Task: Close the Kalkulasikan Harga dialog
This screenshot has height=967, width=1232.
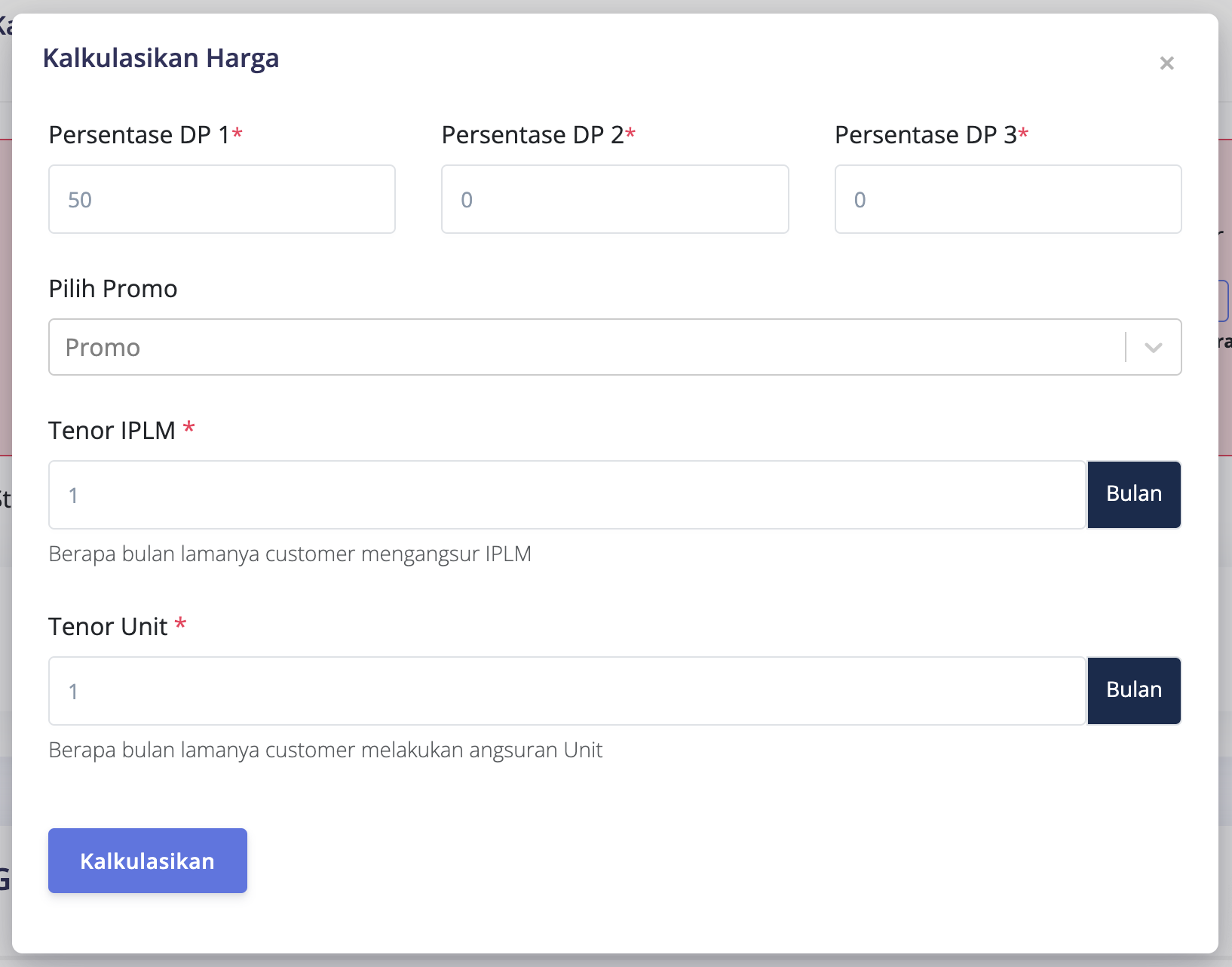Action: (1166, 63)
